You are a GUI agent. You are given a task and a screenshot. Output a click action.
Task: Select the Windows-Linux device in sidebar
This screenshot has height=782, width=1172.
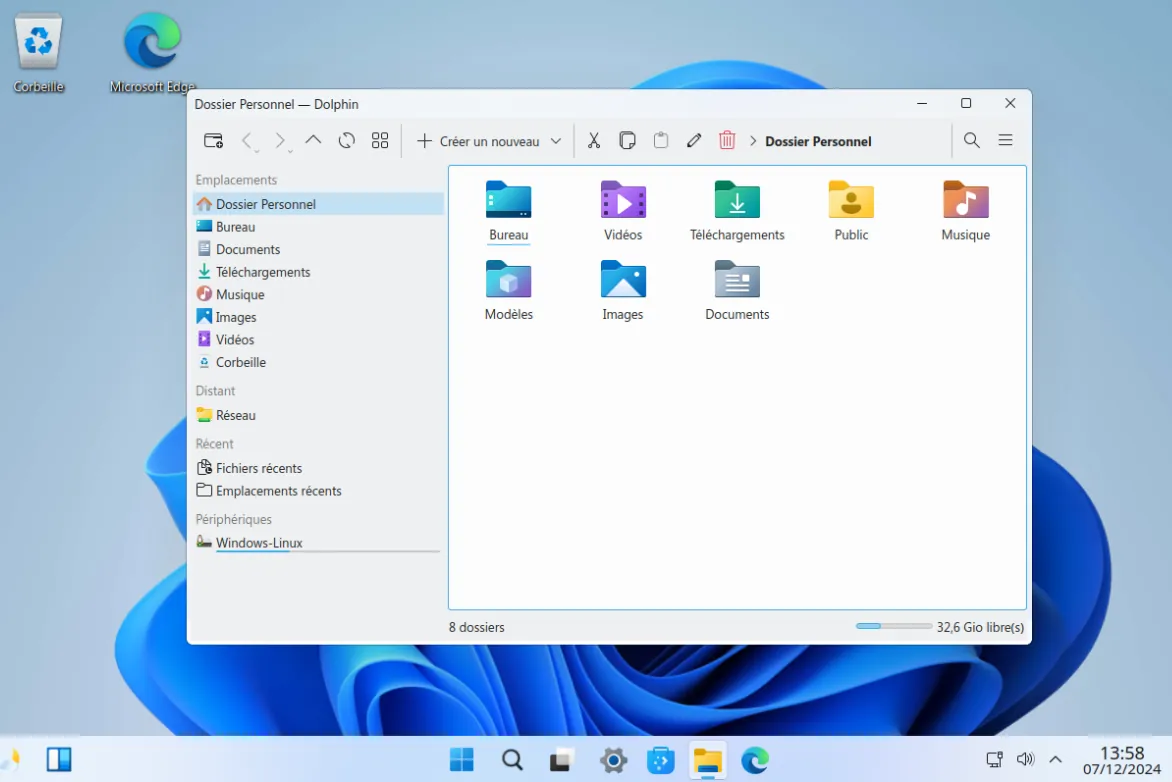(x=258, y=543)
